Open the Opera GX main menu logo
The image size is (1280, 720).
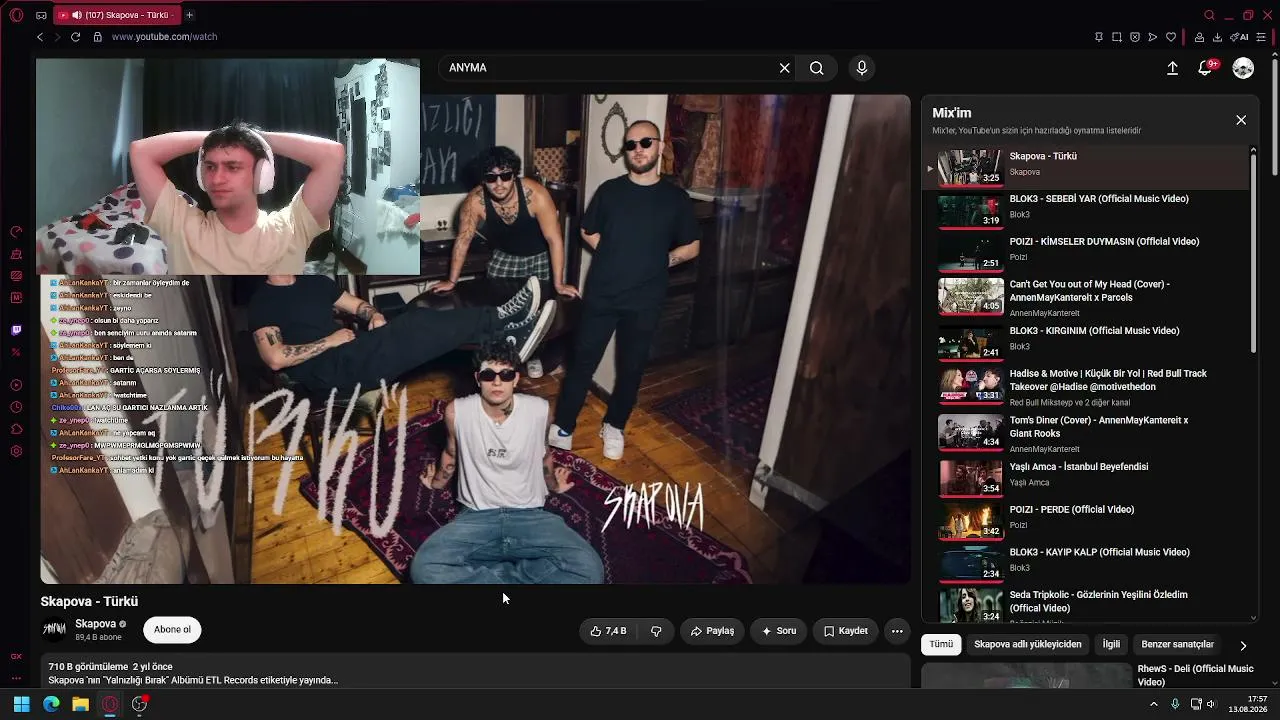coord(16,15)
